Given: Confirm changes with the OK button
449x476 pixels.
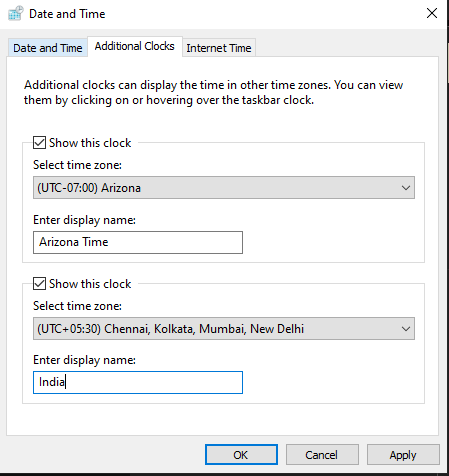Looking at the screenshot, I should click(x=241, y=455).
